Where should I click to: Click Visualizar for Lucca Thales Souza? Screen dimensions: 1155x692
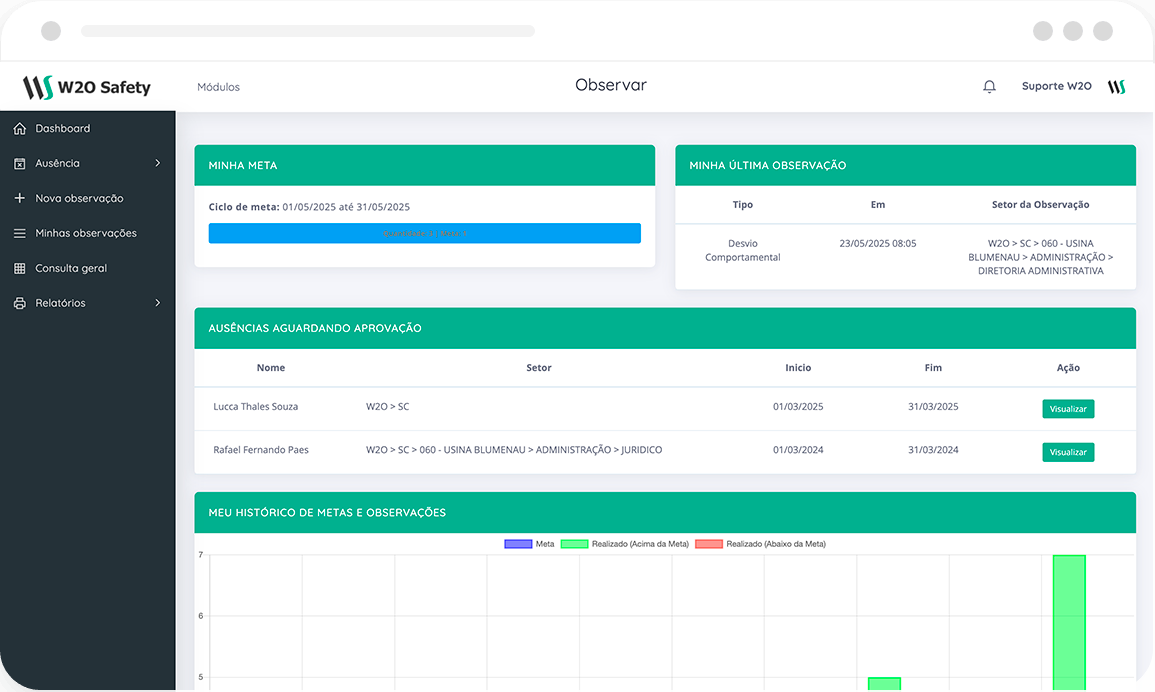coord(1068,409)
